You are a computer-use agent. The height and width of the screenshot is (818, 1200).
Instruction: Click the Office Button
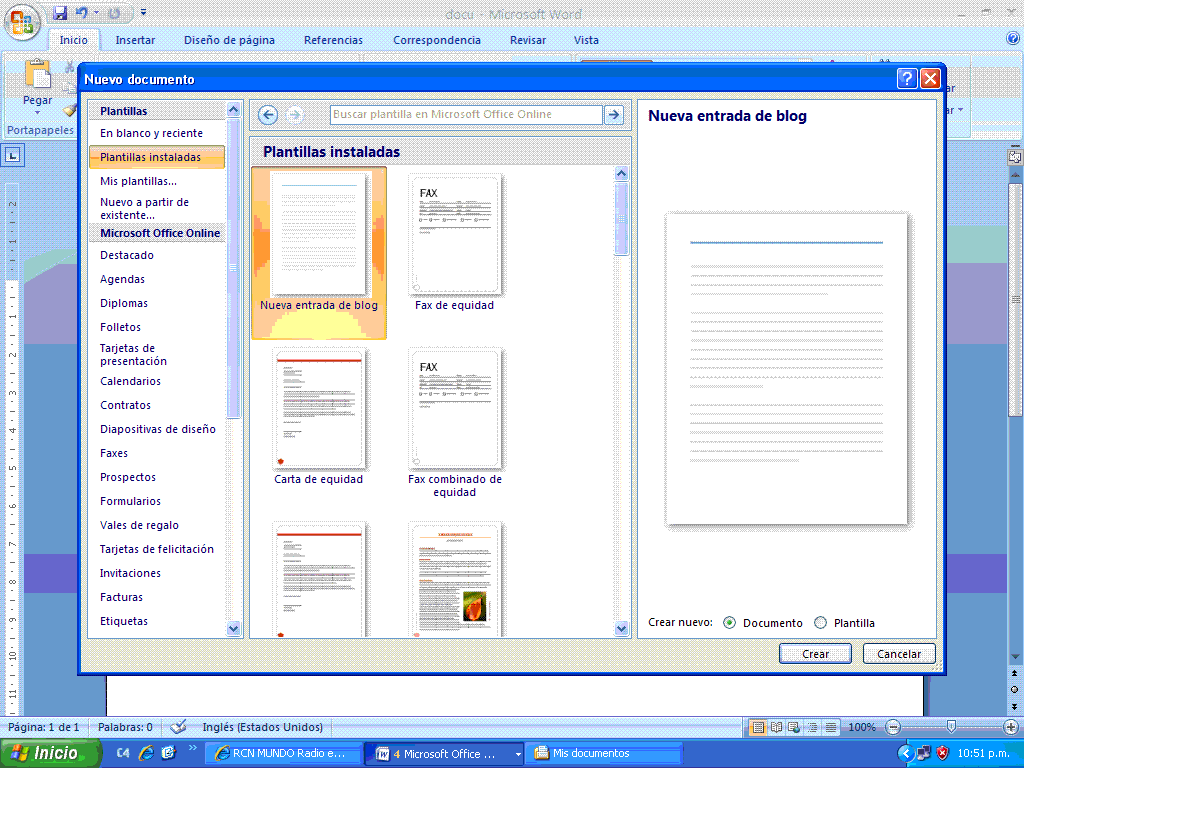[x=22, y=20]
